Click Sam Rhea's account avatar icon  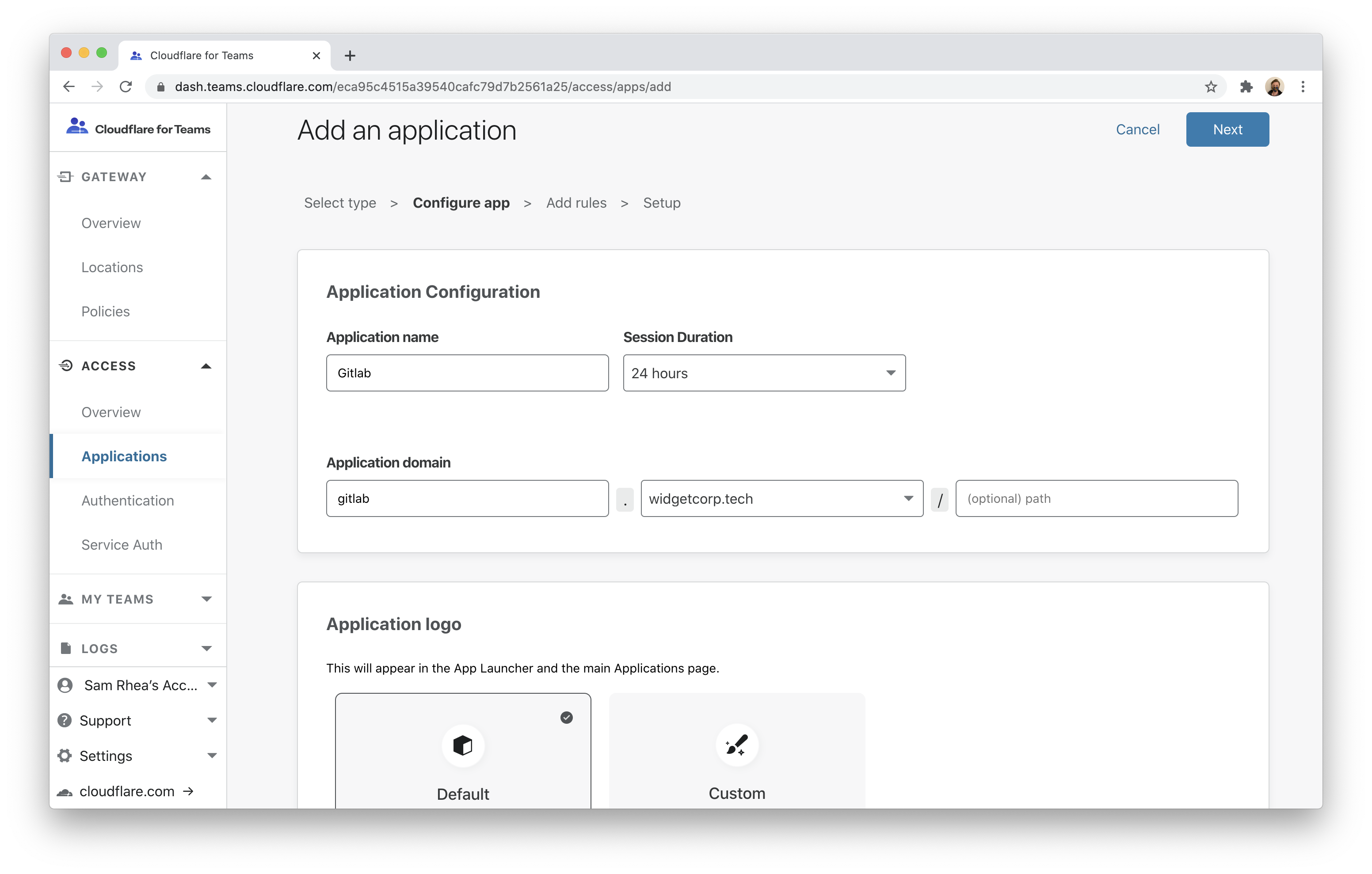65,685
